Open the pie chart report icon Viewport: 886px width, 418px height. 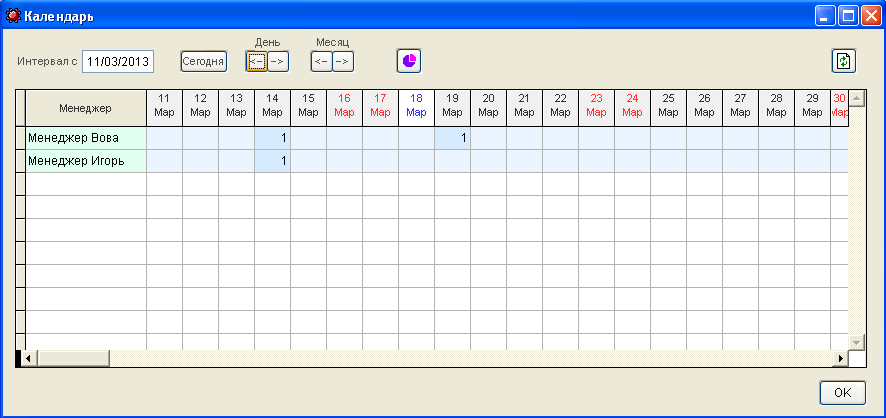coord(409,60)
